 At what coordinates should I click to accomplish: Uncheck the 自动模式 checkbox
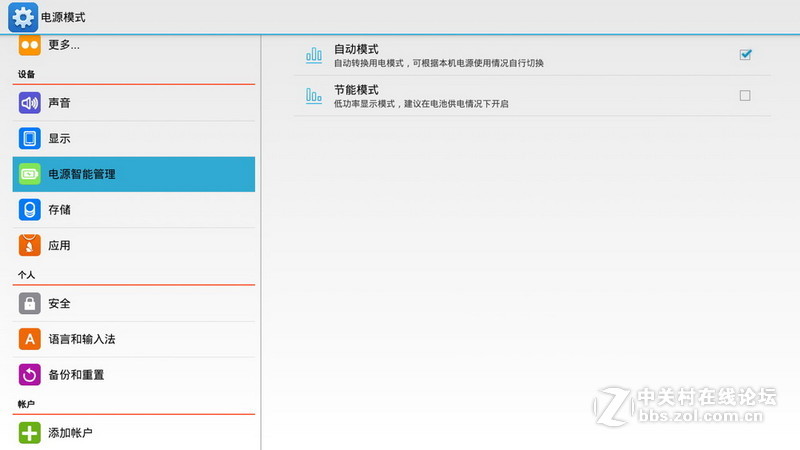coord(745,55)
